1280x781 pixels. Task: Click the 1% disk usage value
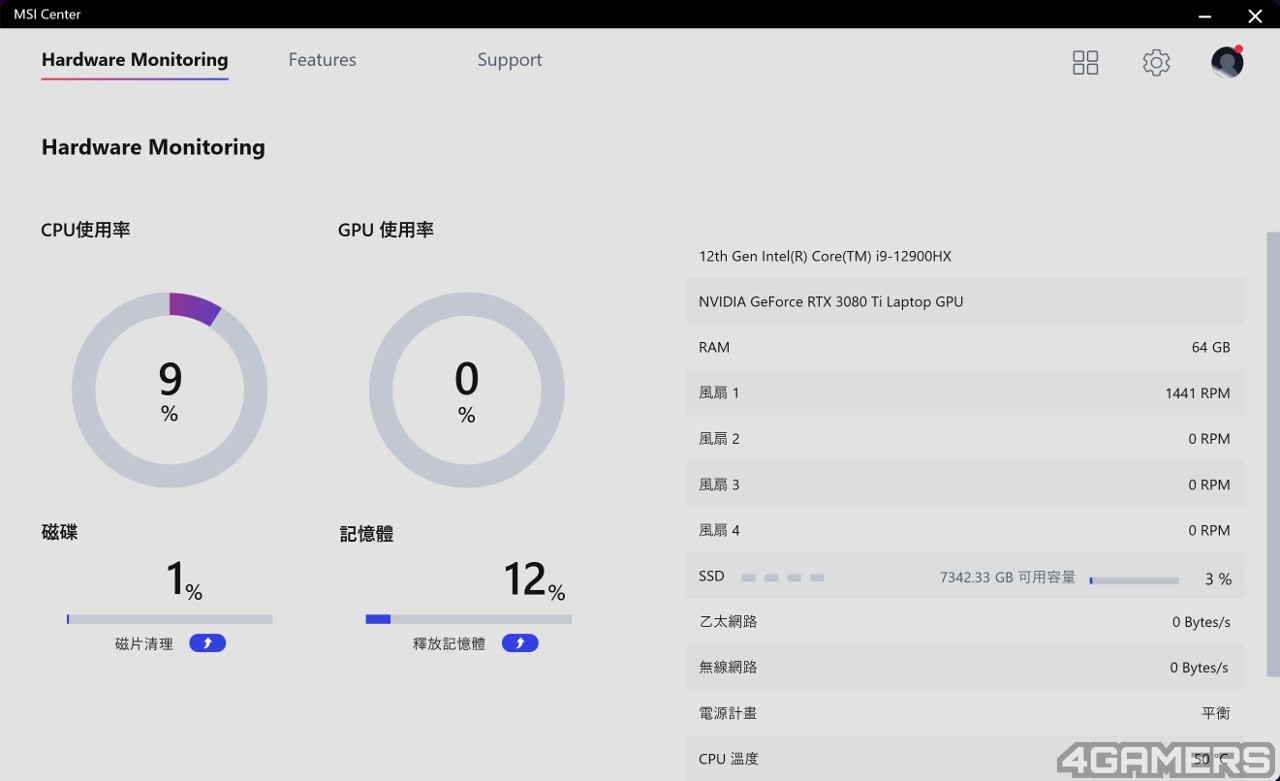pyautogui.click(x=184, y=580)
